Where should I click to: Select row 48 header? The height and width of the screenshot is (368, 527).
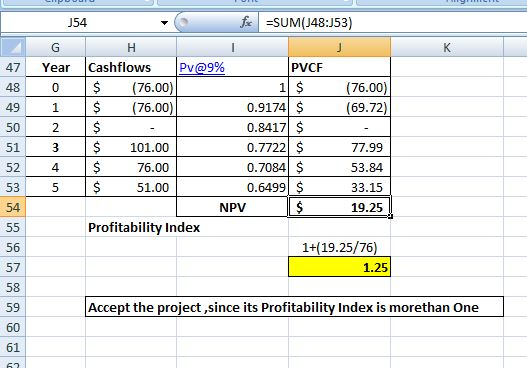(13, 87)
